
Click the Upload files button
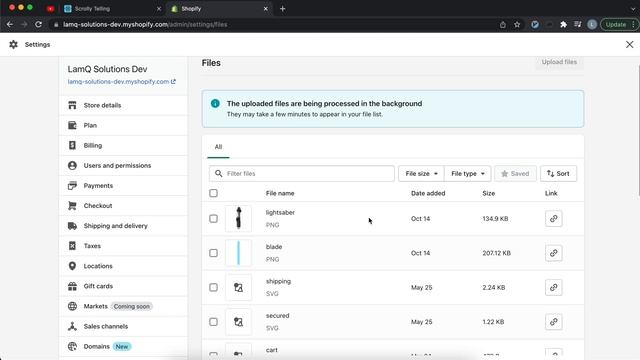559,62
